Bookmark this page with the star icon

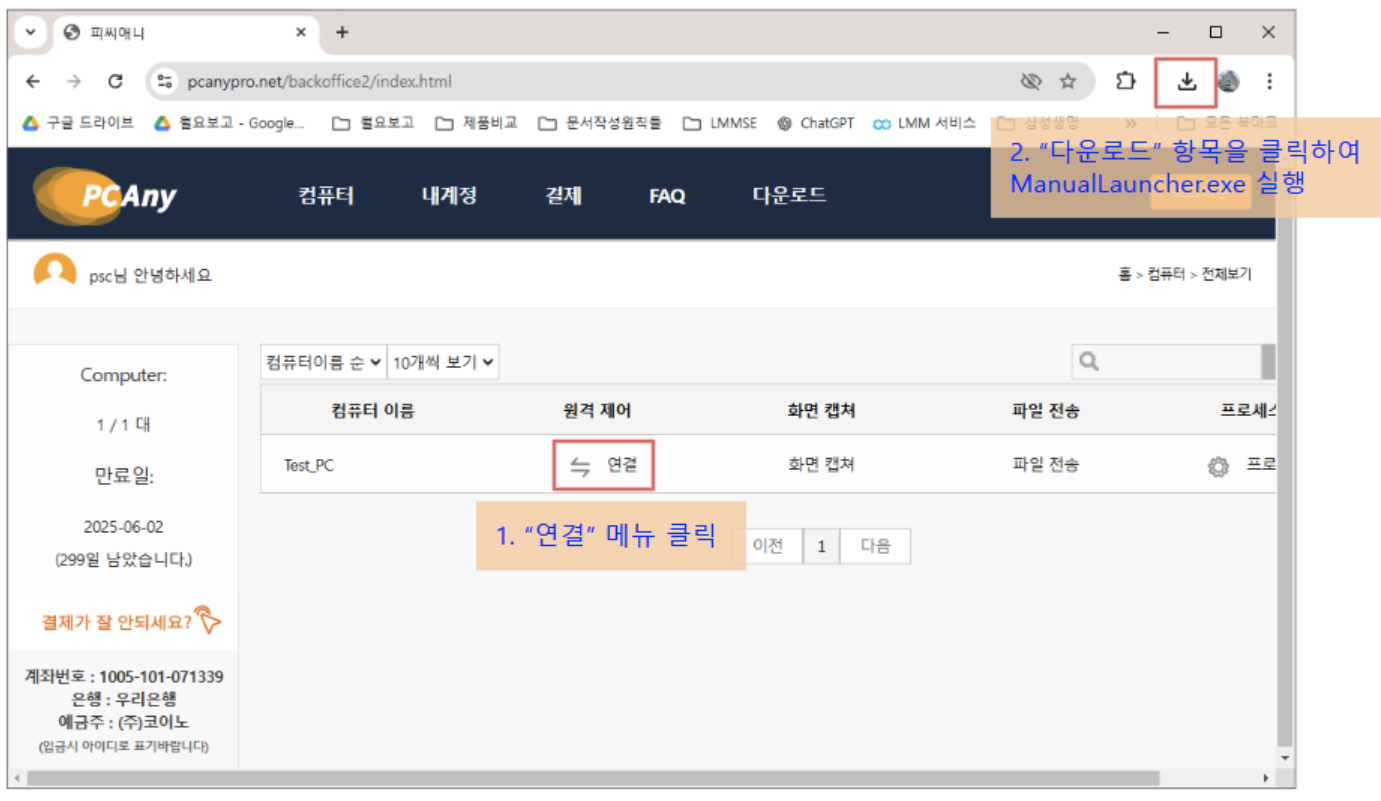[1068, 82]
